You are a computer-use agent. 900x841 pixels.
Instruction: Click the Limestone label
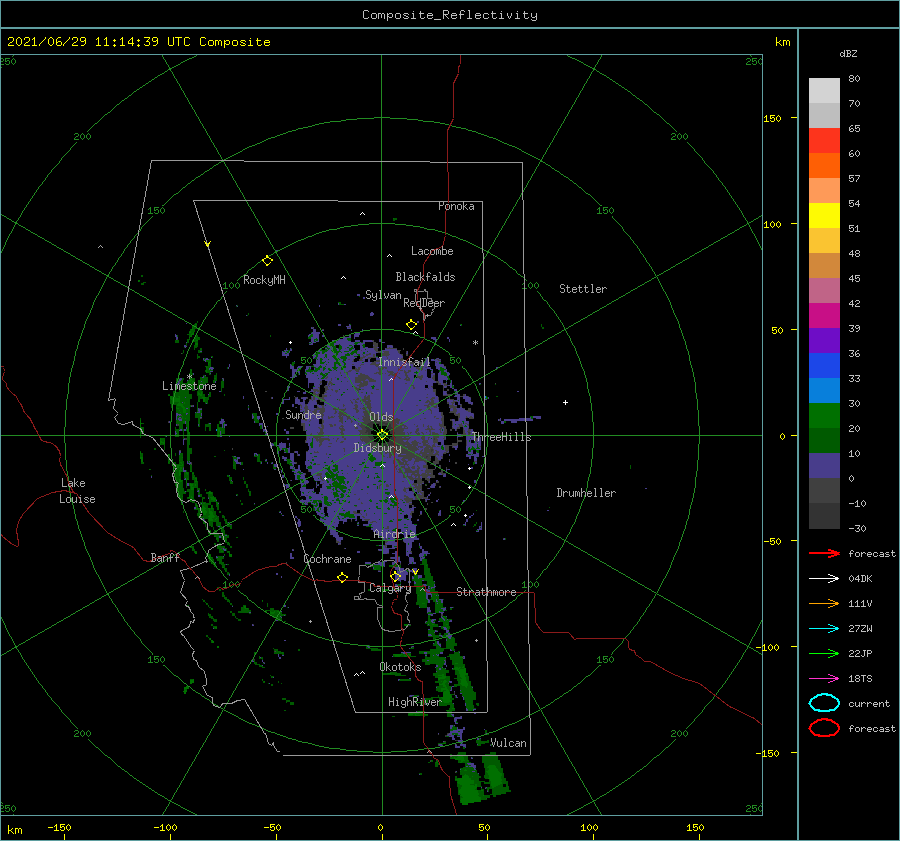click(x=189, y=386)
